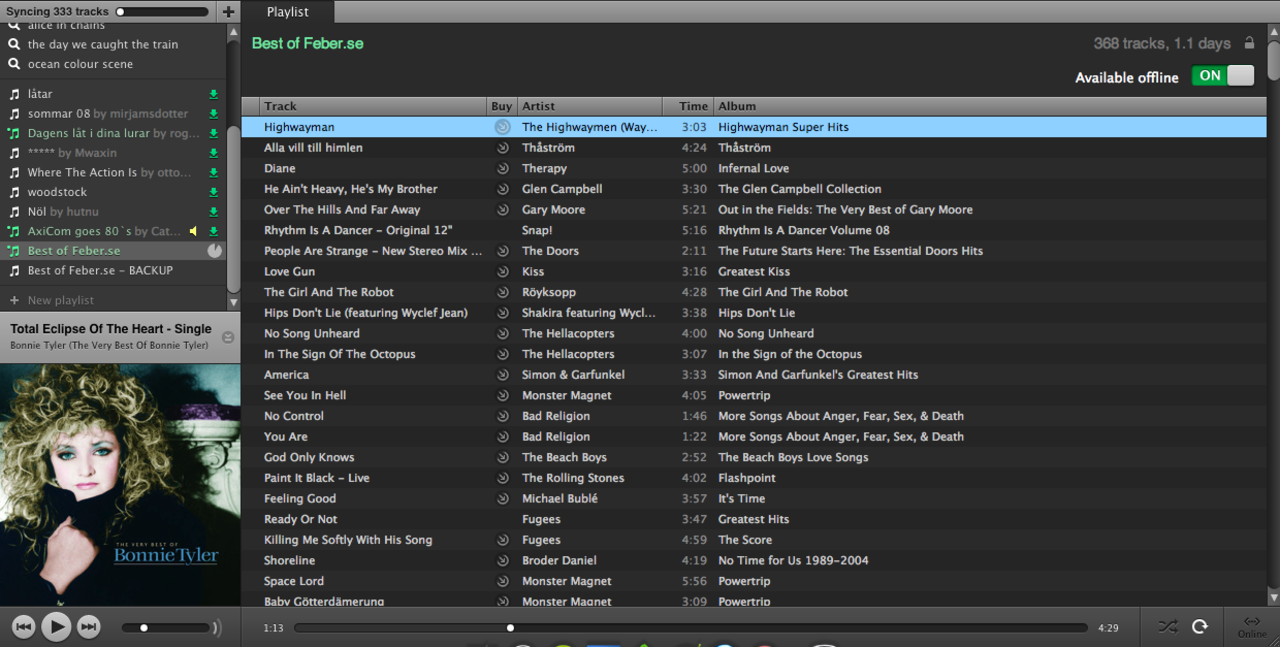Click the speaker icon on AxiCom playlist

click(x=193, y=231)
